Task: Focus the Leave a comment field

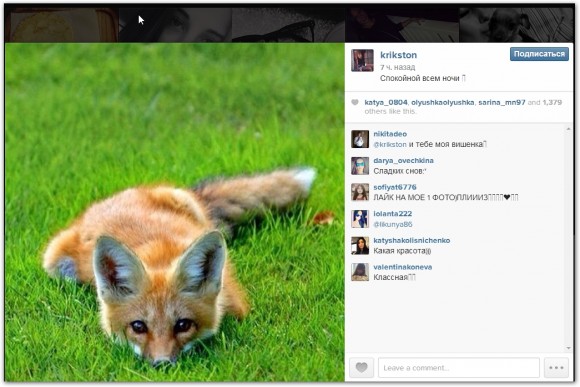Action: coord(459,367)
